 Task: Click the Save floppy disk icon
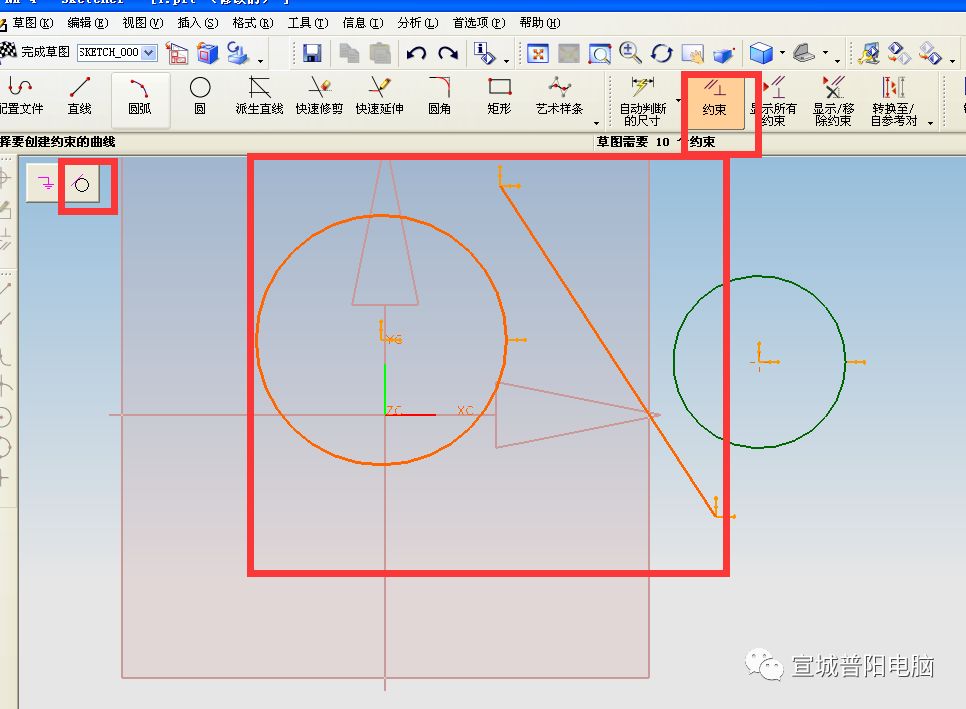[x=312, y=53]
